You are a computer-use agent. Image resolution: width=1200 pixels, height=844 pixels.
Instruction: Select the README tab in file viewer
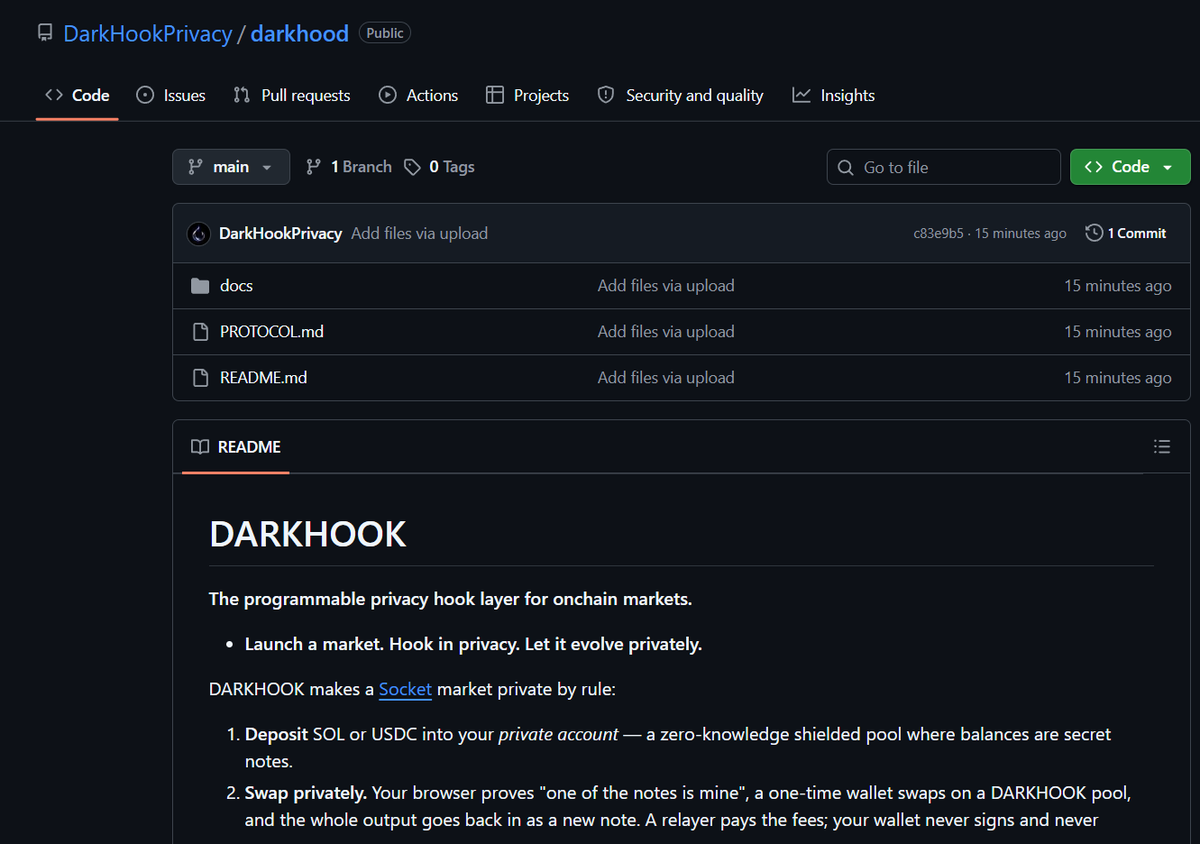(x=236, y=447)
